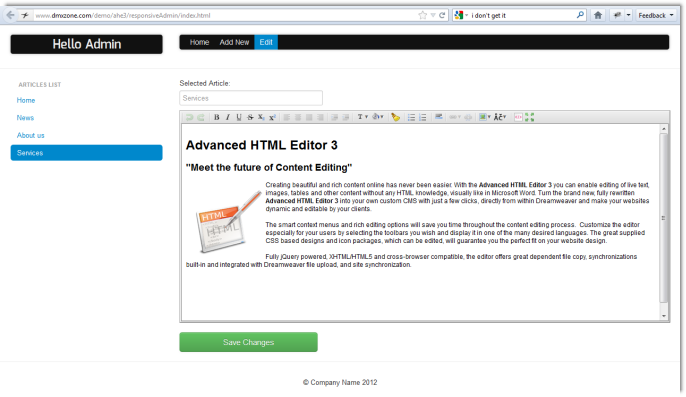
Task: Select the Services article
Action: click(x=87, y=153)
